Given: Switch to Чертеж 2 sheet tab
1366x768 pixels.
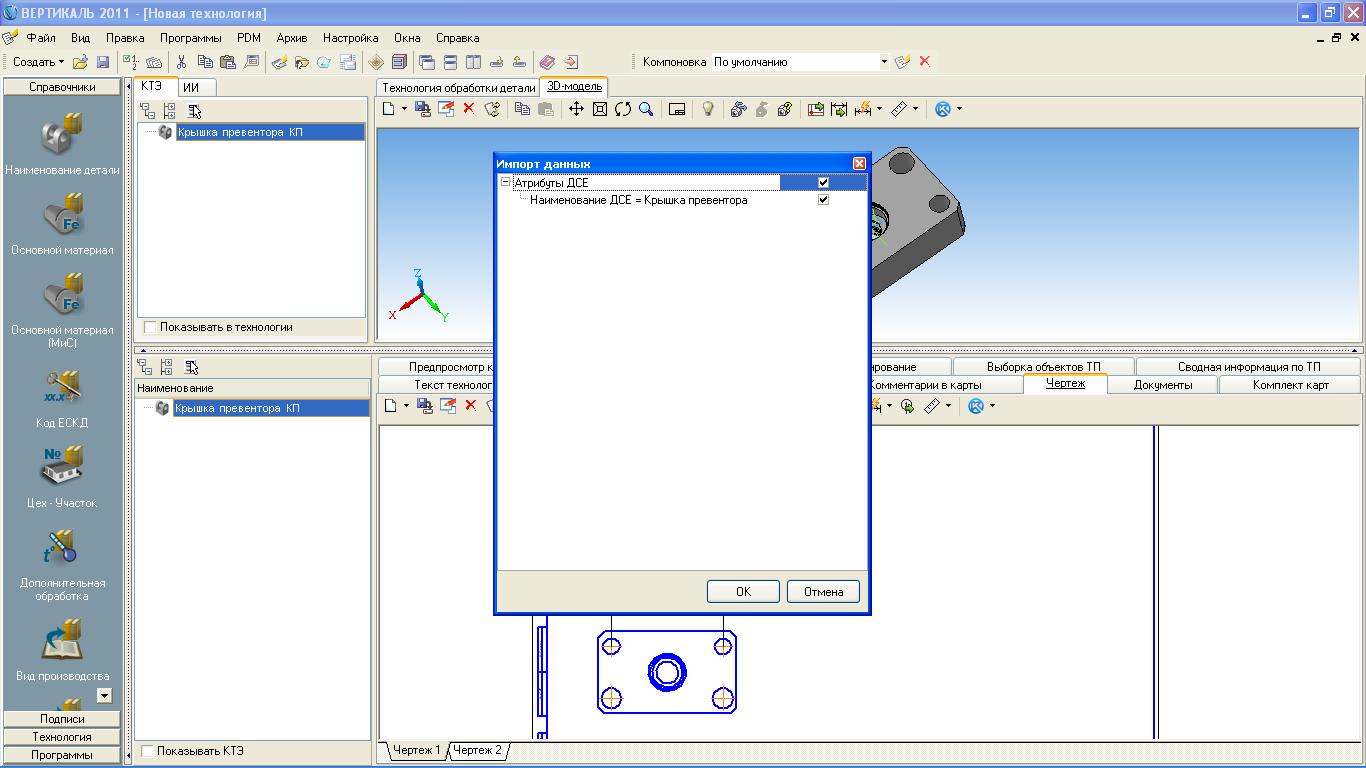Looking at the screenshot, I should click(x=477, y=750).
